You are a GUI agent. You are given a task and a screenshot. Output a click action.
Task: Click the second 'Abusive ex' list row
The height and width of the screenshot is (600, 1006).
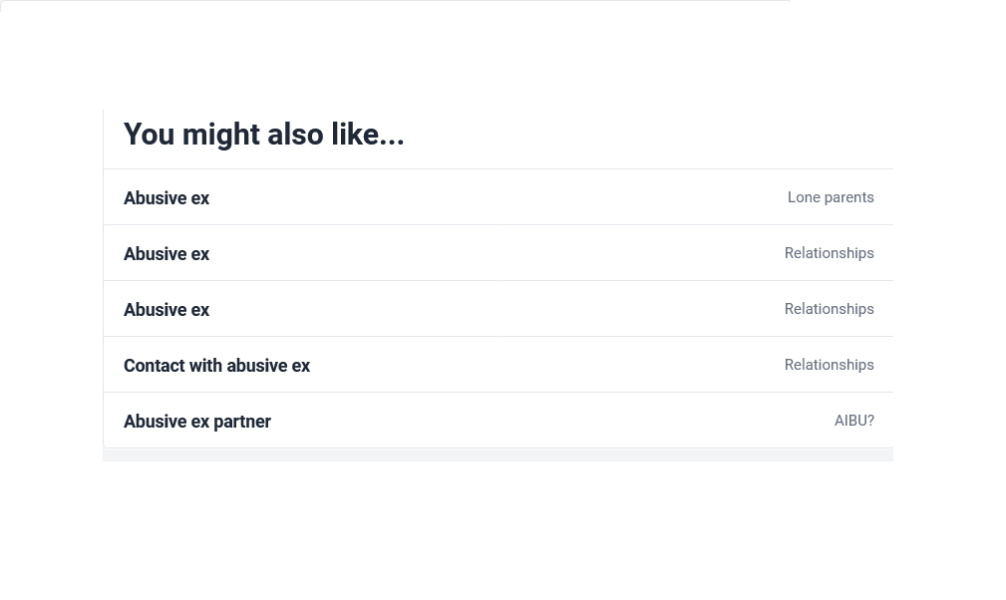coord(500,253)
